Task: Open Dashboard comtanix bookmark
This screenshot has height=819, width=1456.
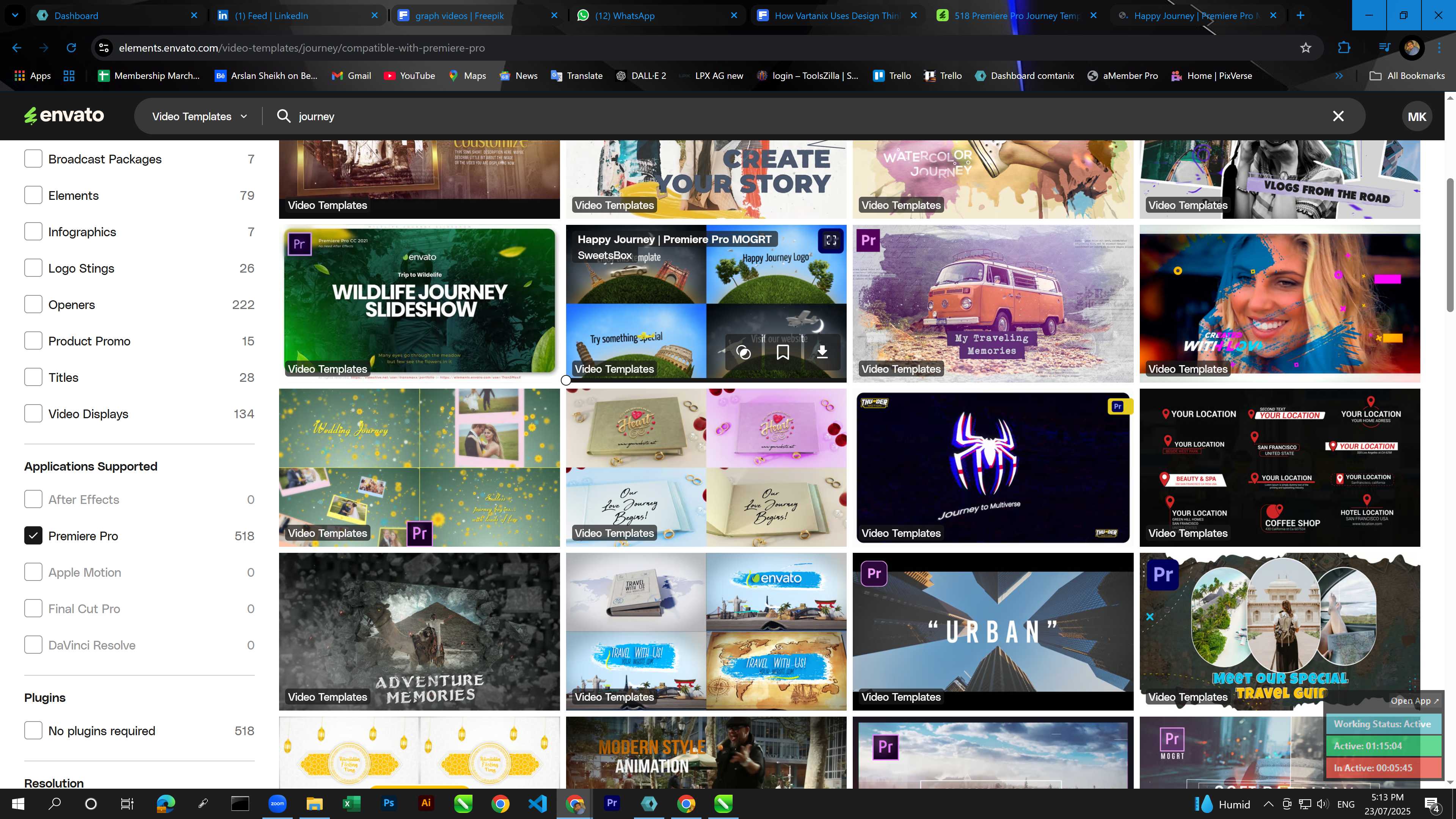Action: click(x=1024, y=76)
